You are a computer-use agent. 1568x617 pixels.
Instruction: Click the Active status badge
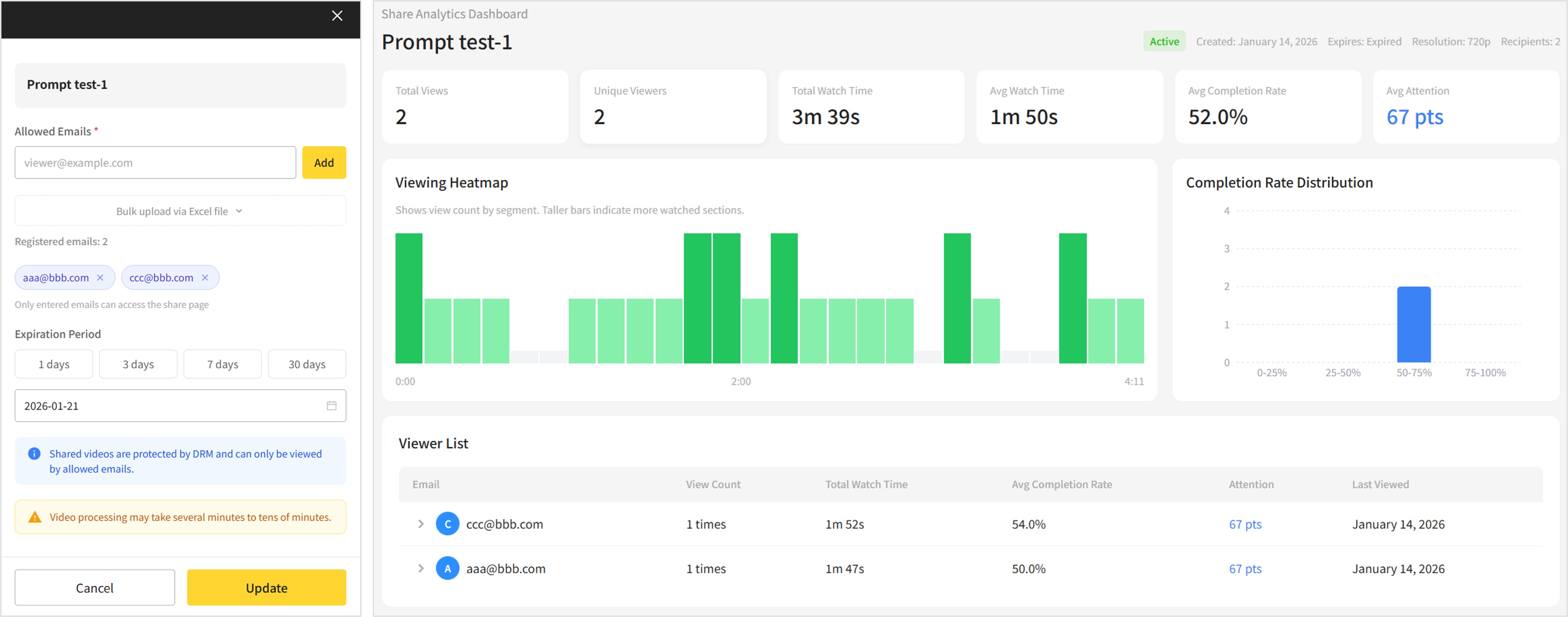coord(1164,41)
